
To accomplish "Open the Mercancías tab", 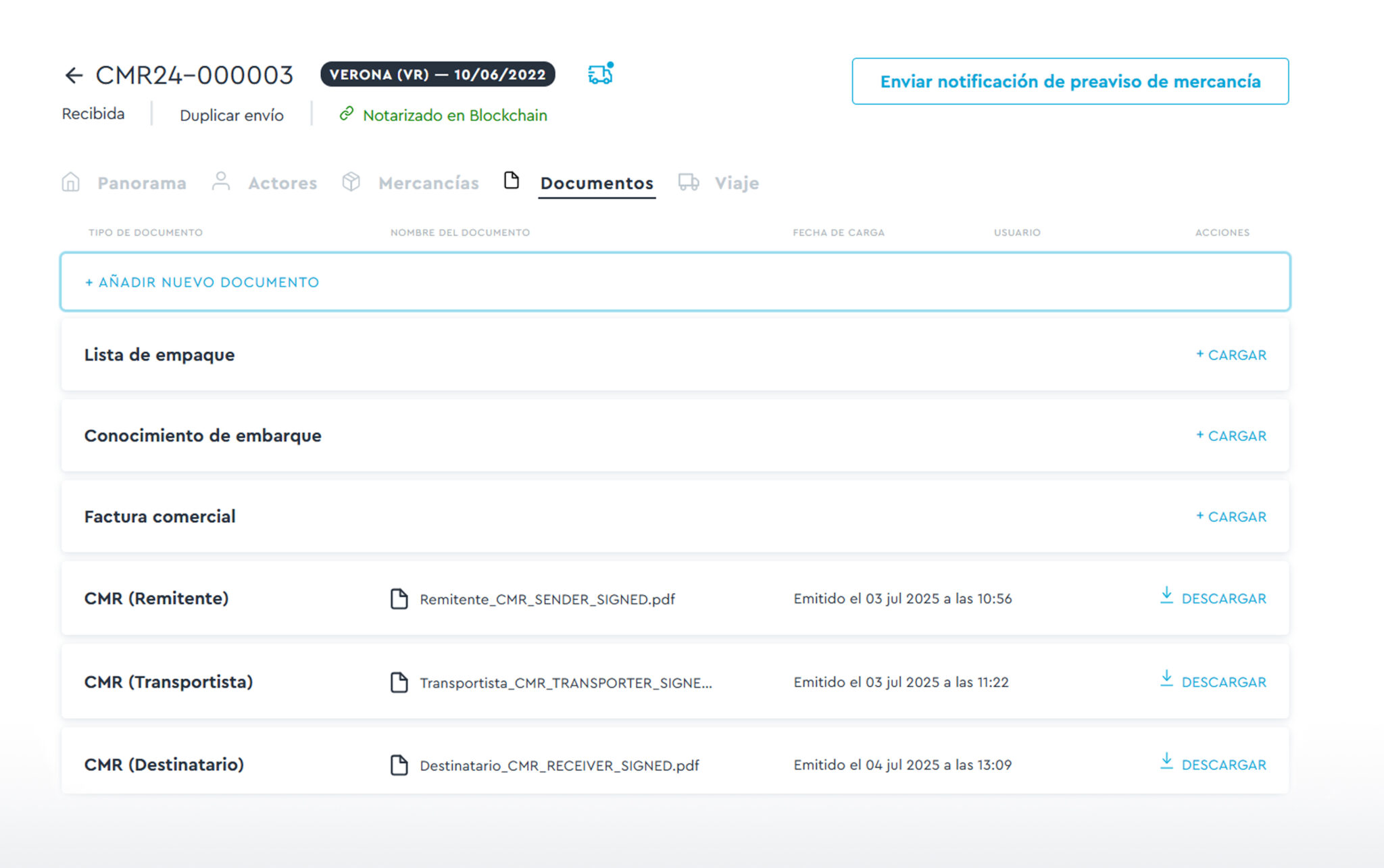I will point(428,183).
